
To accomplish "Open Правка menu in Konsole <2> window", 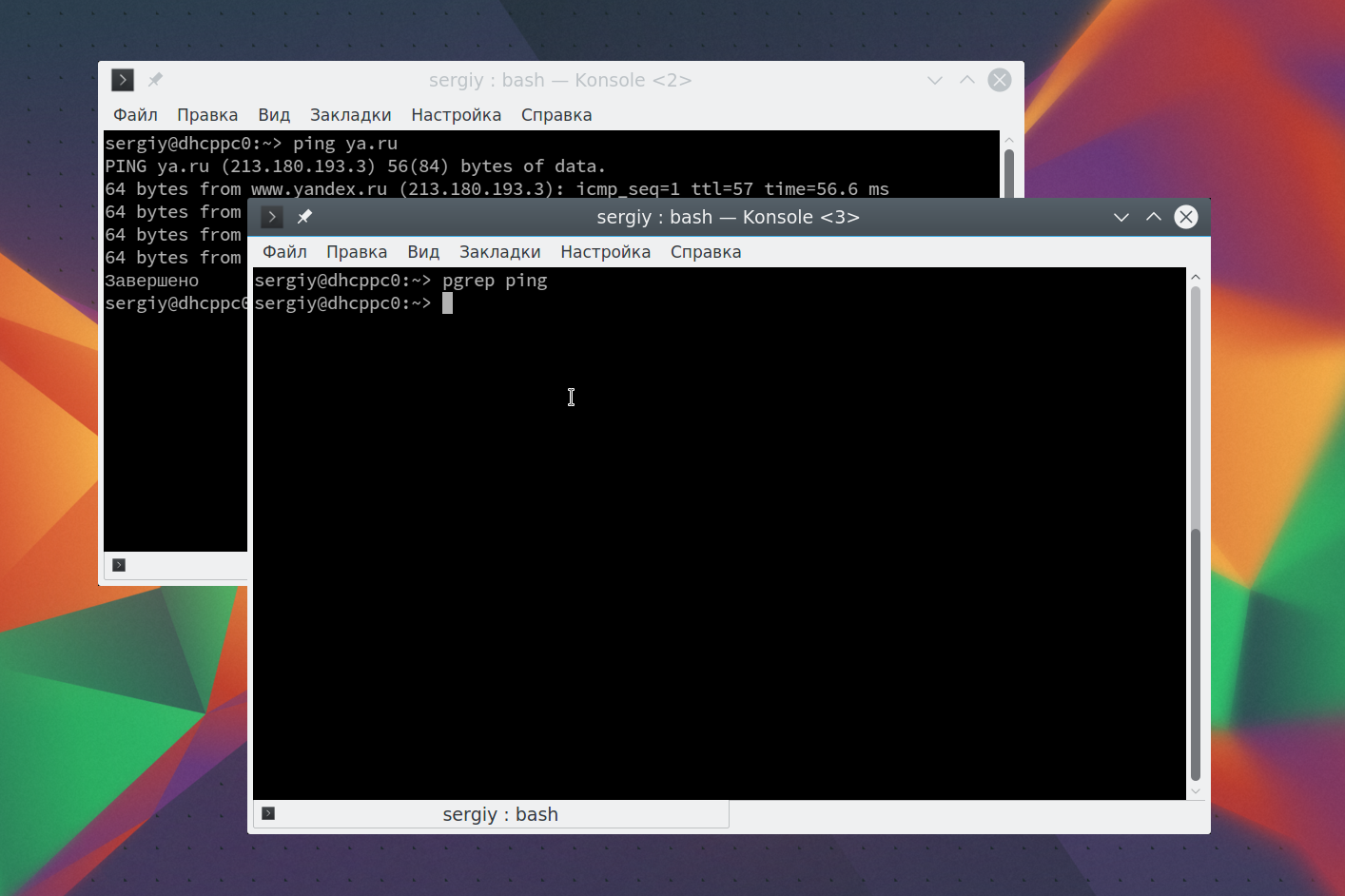I will [x=207, y=115].
